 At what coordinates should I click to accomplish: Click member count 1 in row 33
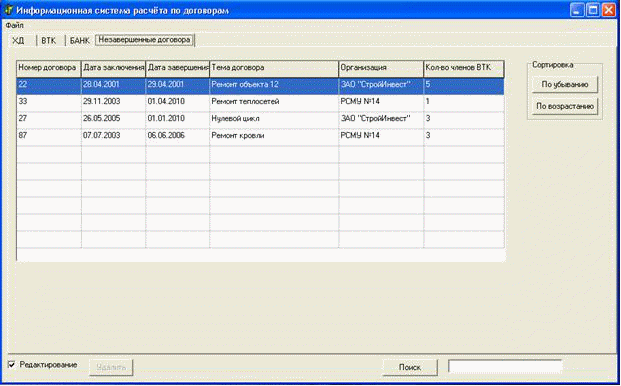(x=464, y=103)
